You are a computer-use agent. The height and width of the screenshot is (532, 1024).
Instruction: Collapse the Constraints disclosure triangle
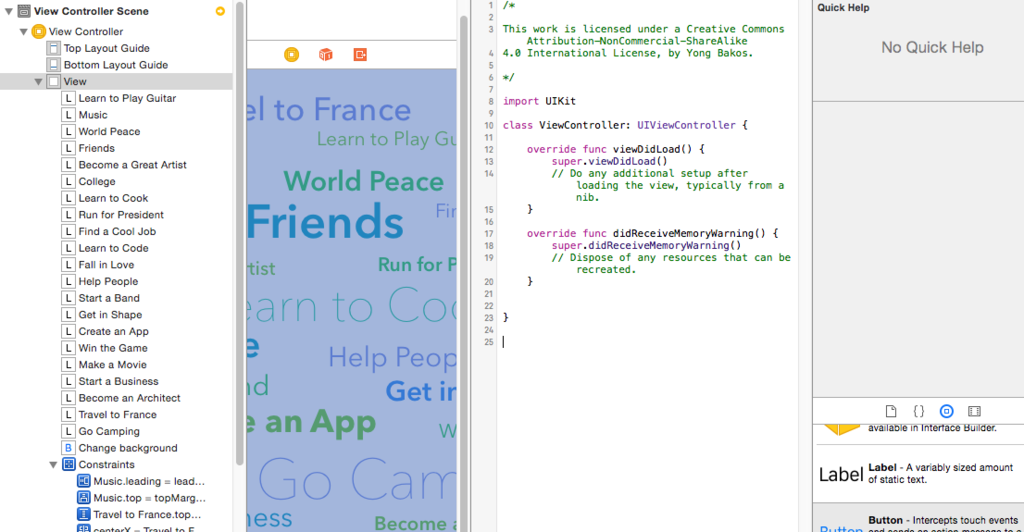pyautogui.click(x=54, y=465)
